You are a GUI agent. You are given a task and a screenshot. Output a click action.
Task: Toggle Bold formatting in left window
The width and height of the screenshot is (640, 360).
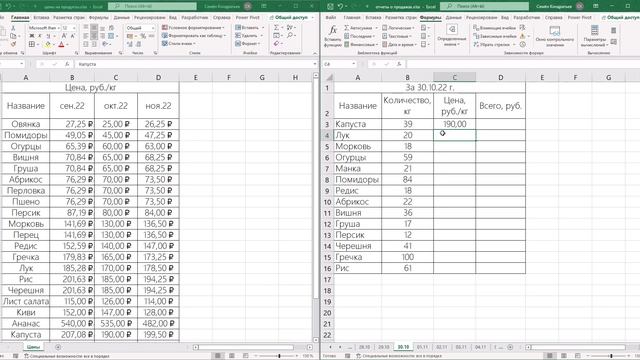coord(32,36)
